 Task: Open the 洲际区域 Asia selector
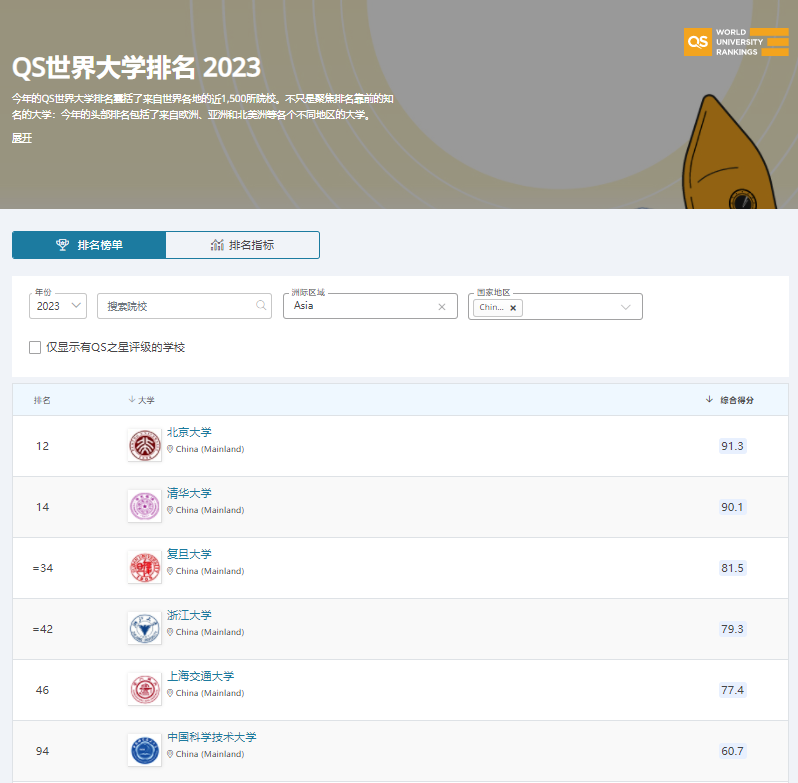click(370, 306)
